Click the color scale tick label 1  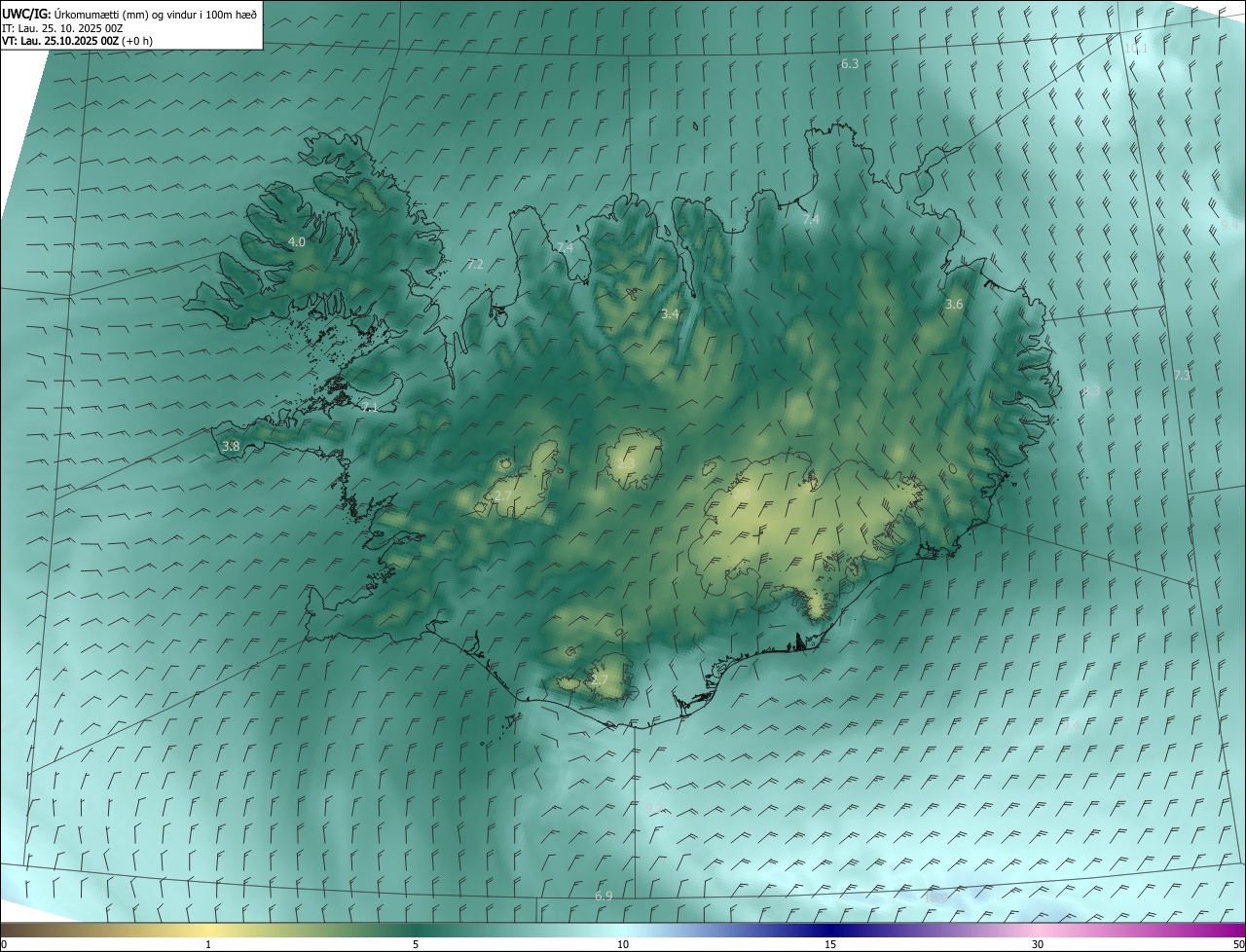click(208, 944)
